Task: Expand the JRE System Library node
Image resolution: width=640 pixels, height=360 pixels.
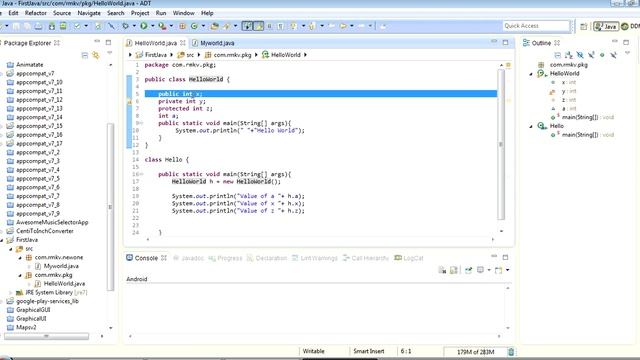Action: coord(11,293)
